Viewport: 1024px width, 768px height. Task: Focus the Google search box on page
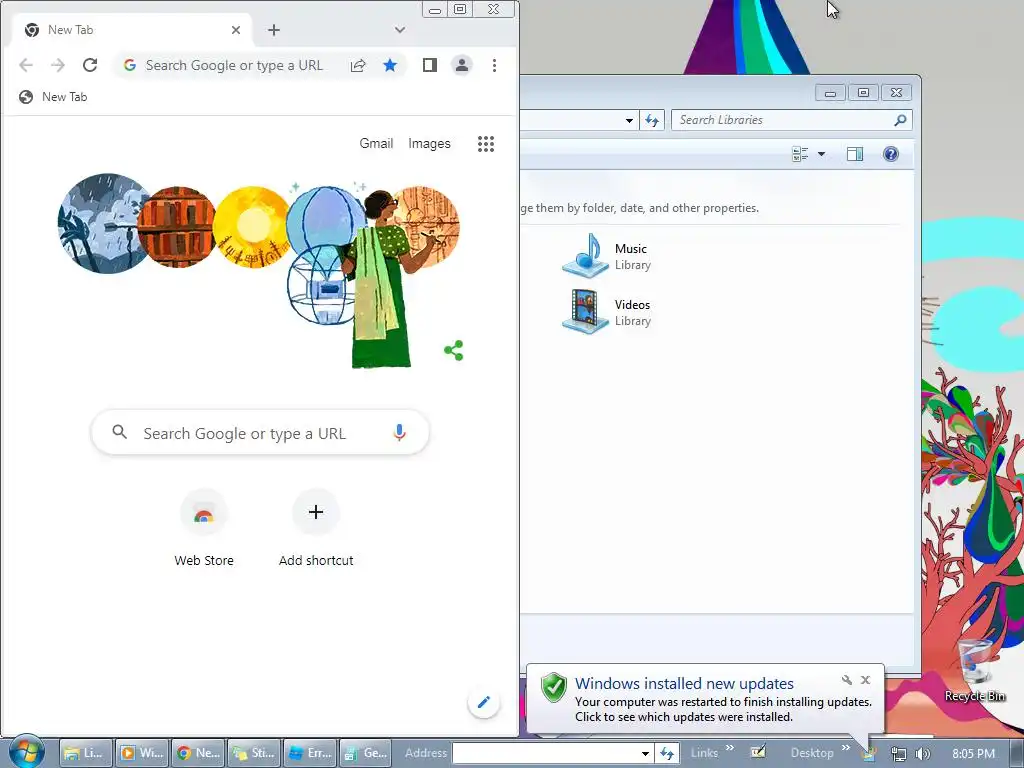(x=260, y=433)
